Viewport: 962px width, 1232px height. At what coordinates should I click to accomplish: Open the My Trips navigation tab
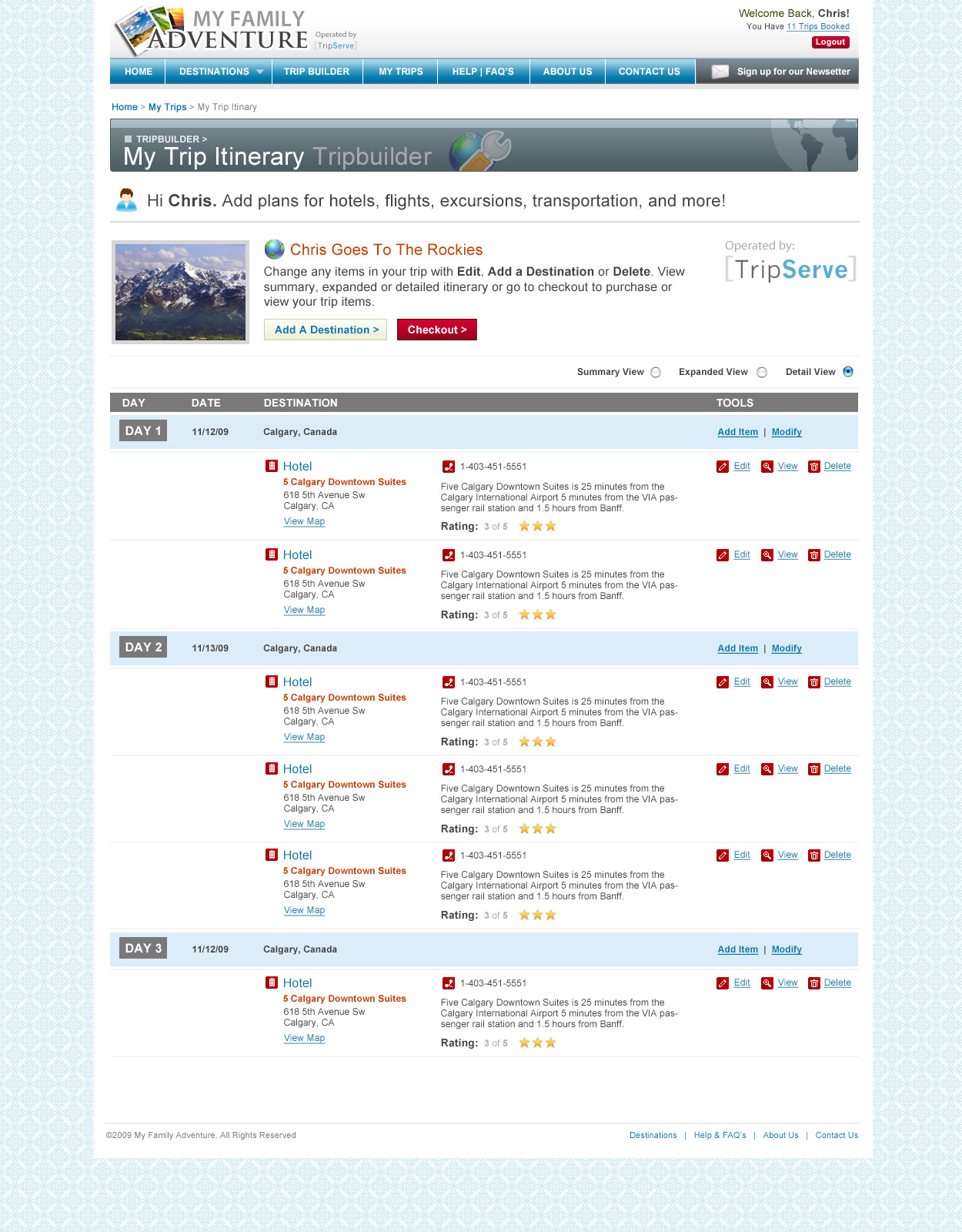point(401,72)
